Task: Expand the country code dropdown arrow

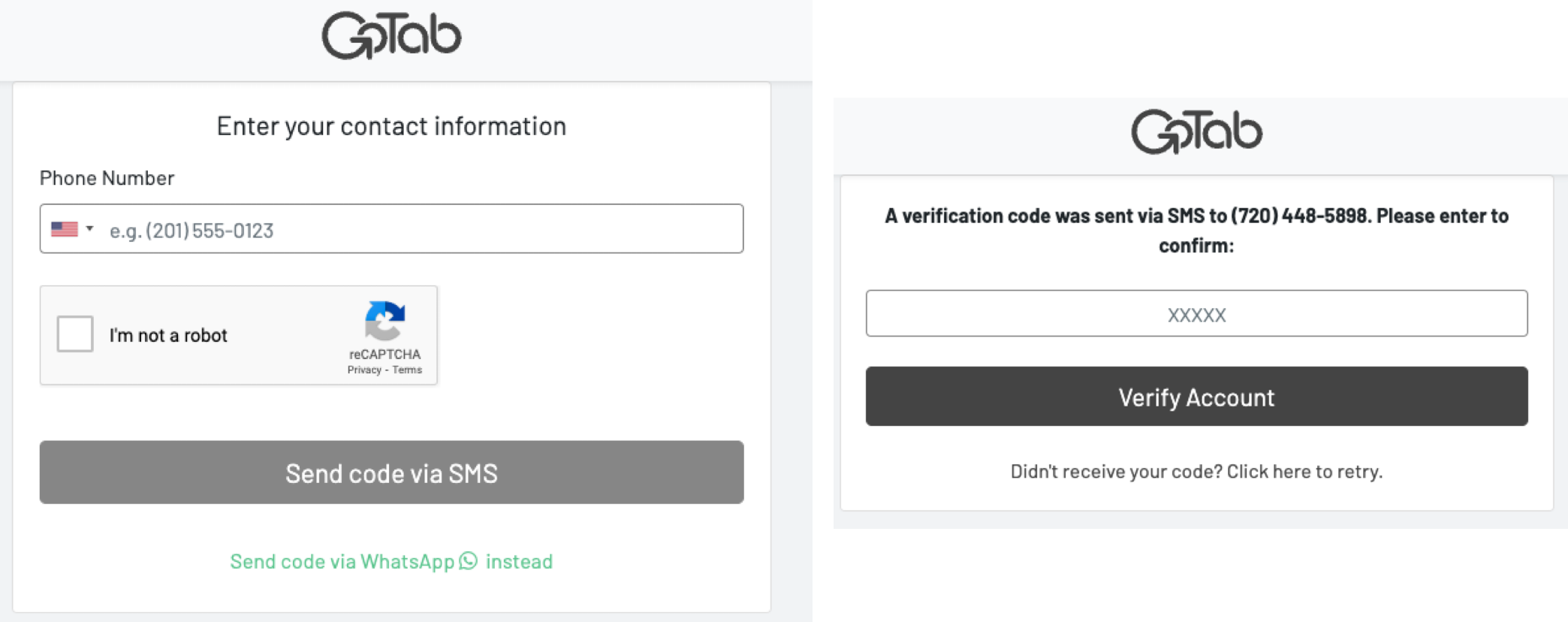Action: tap(89, 228)
